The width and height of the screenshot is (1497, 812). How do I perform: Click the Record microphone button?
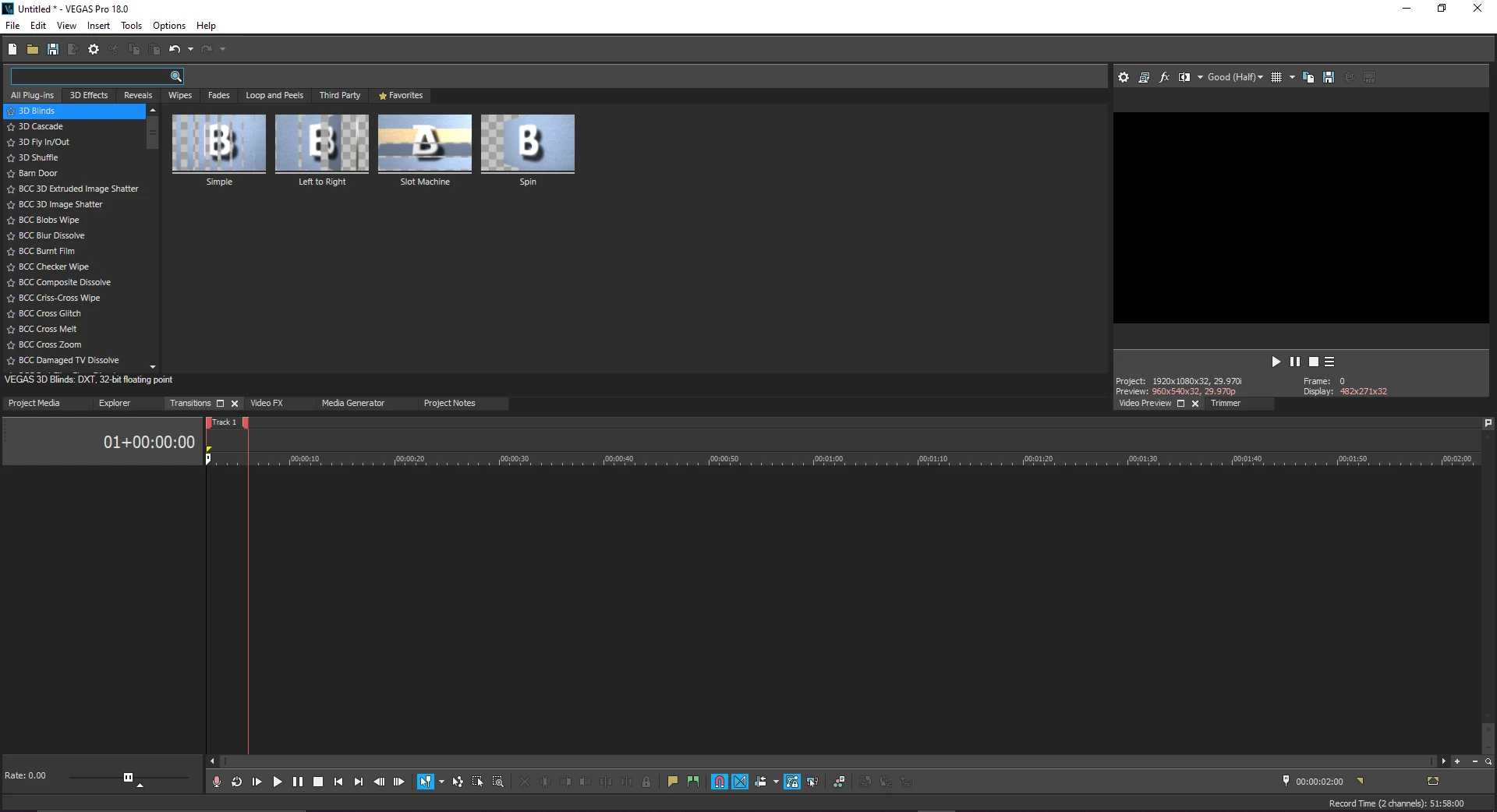click(217, 782)
